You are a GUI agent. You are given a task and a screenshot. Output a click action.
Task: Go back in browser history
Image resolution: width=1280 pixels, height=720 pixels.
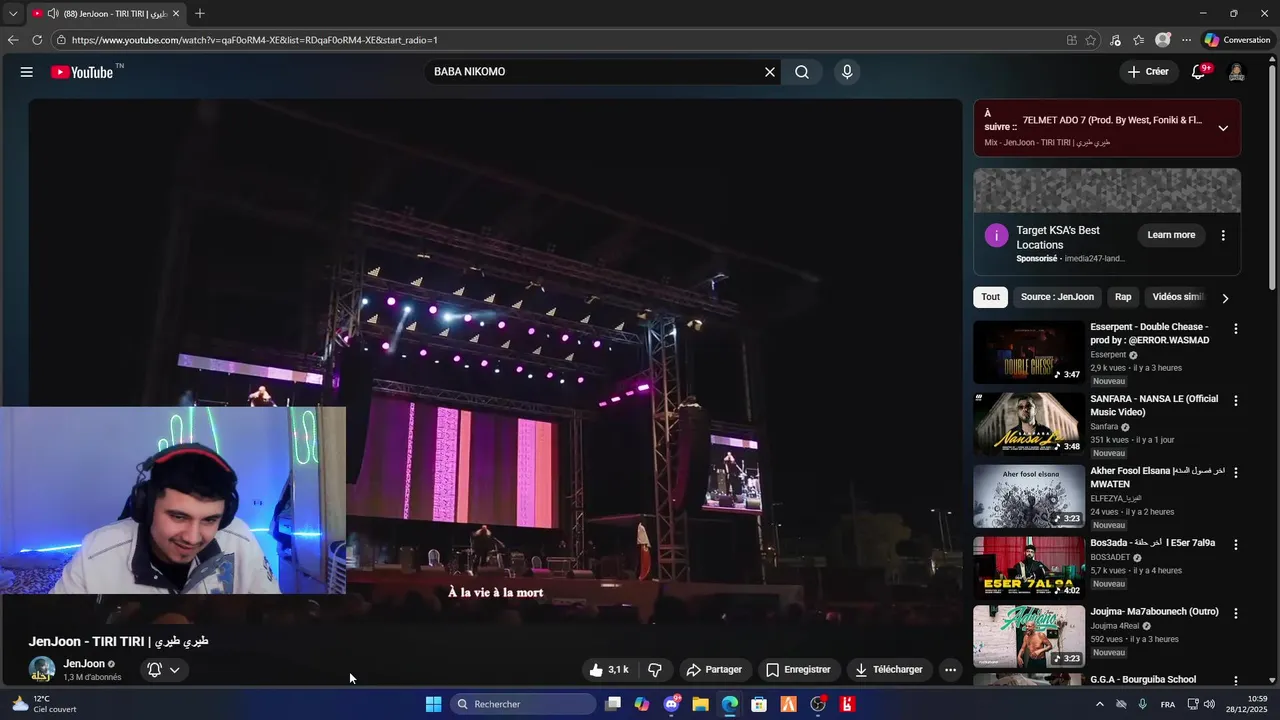pos(12,40)
